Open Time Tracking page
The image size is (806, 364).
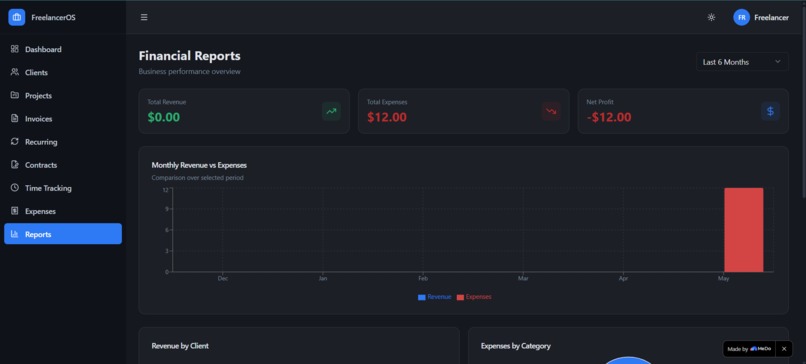coord(63,188)
